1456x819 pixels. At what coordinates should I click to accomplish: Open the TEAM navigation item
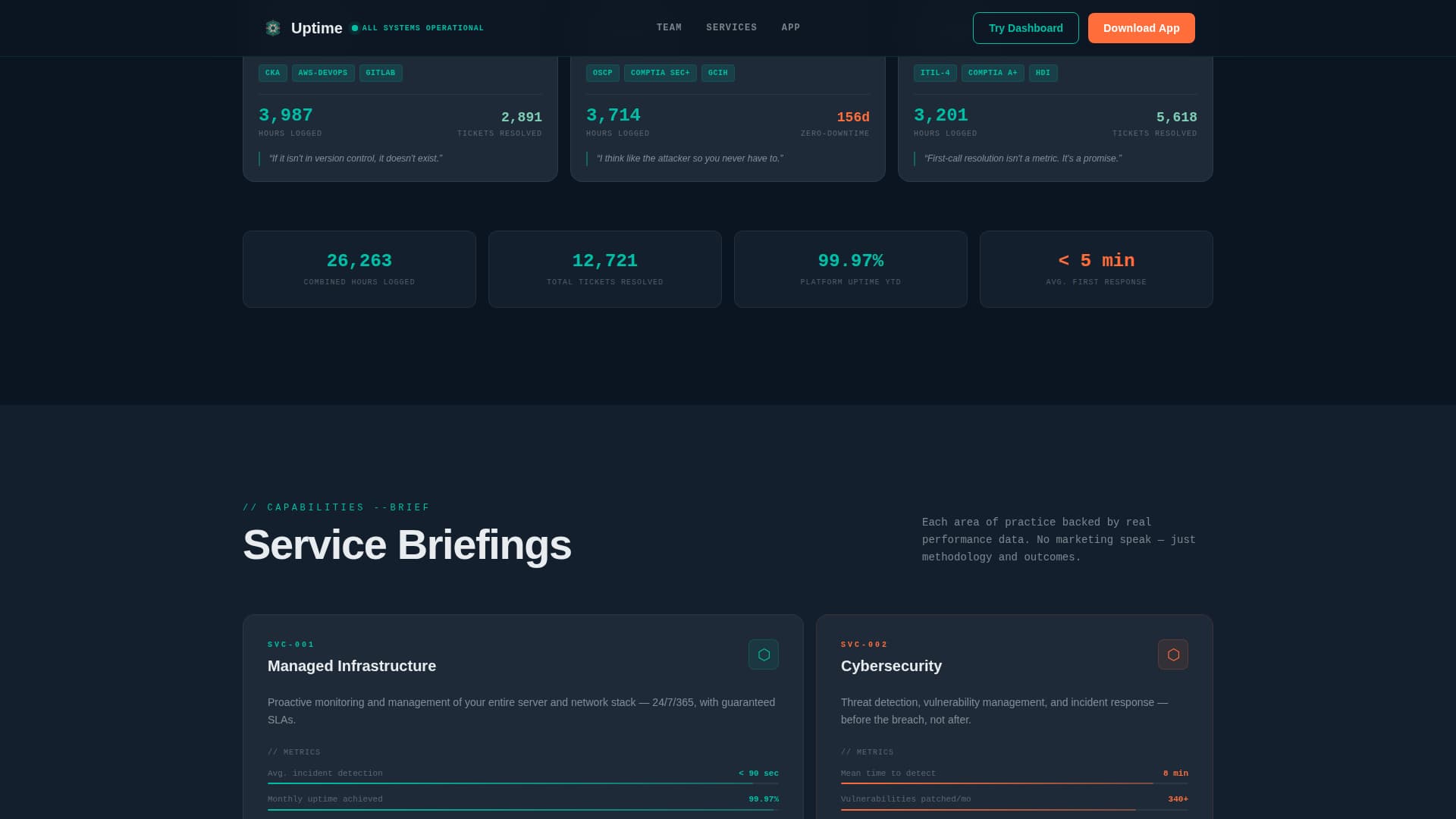coord(669,27)
